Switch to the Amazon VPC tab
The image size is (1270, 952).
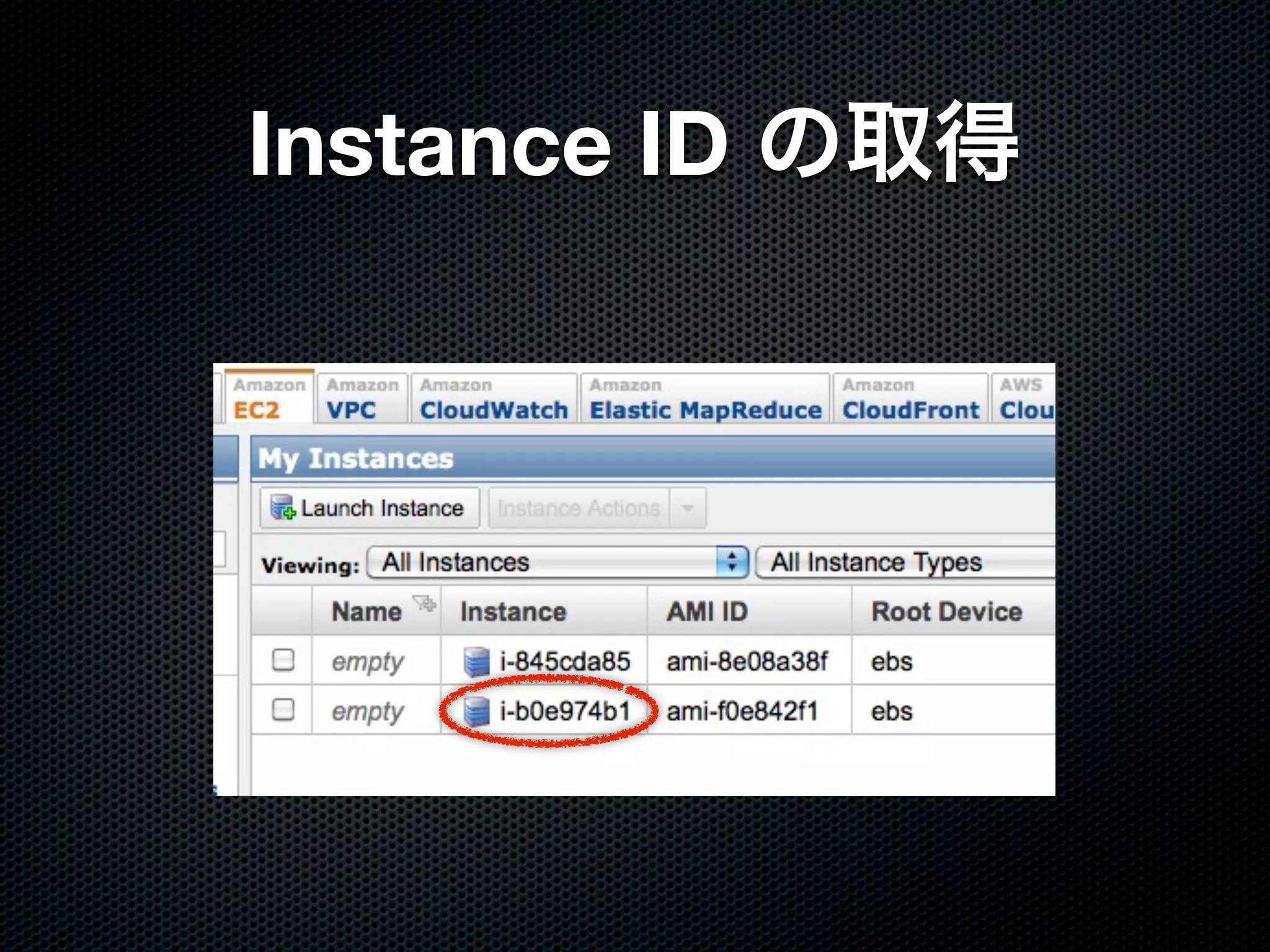[x=362, y=398]
